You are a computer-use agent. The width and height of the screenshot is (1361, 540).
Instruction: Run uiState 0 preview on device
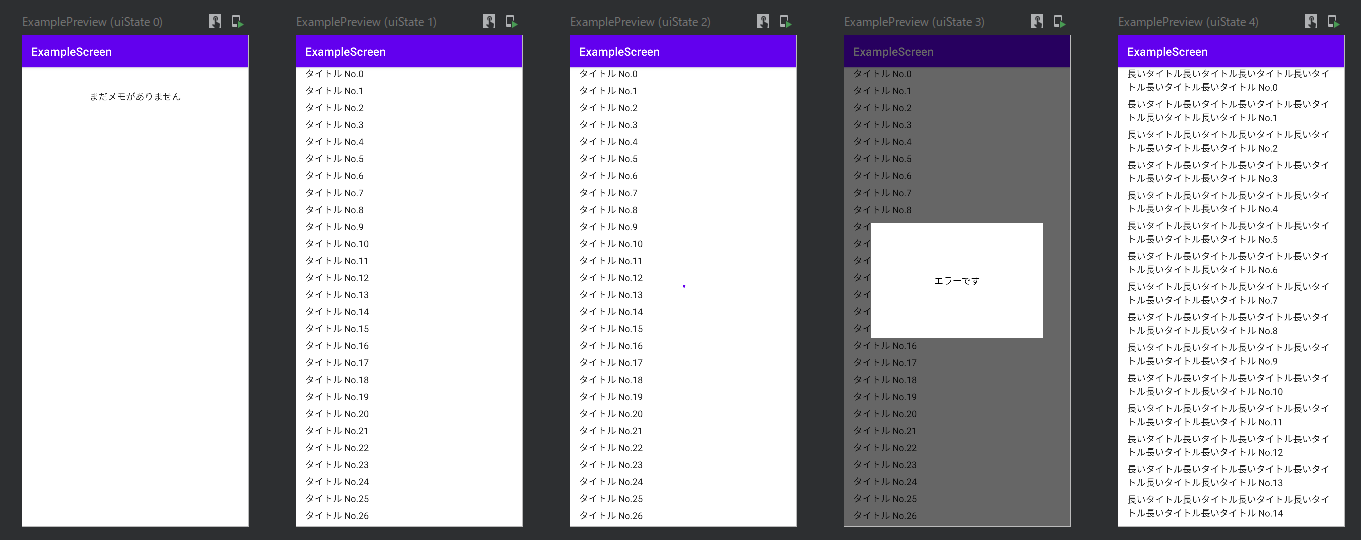click(x=237, y=21)
